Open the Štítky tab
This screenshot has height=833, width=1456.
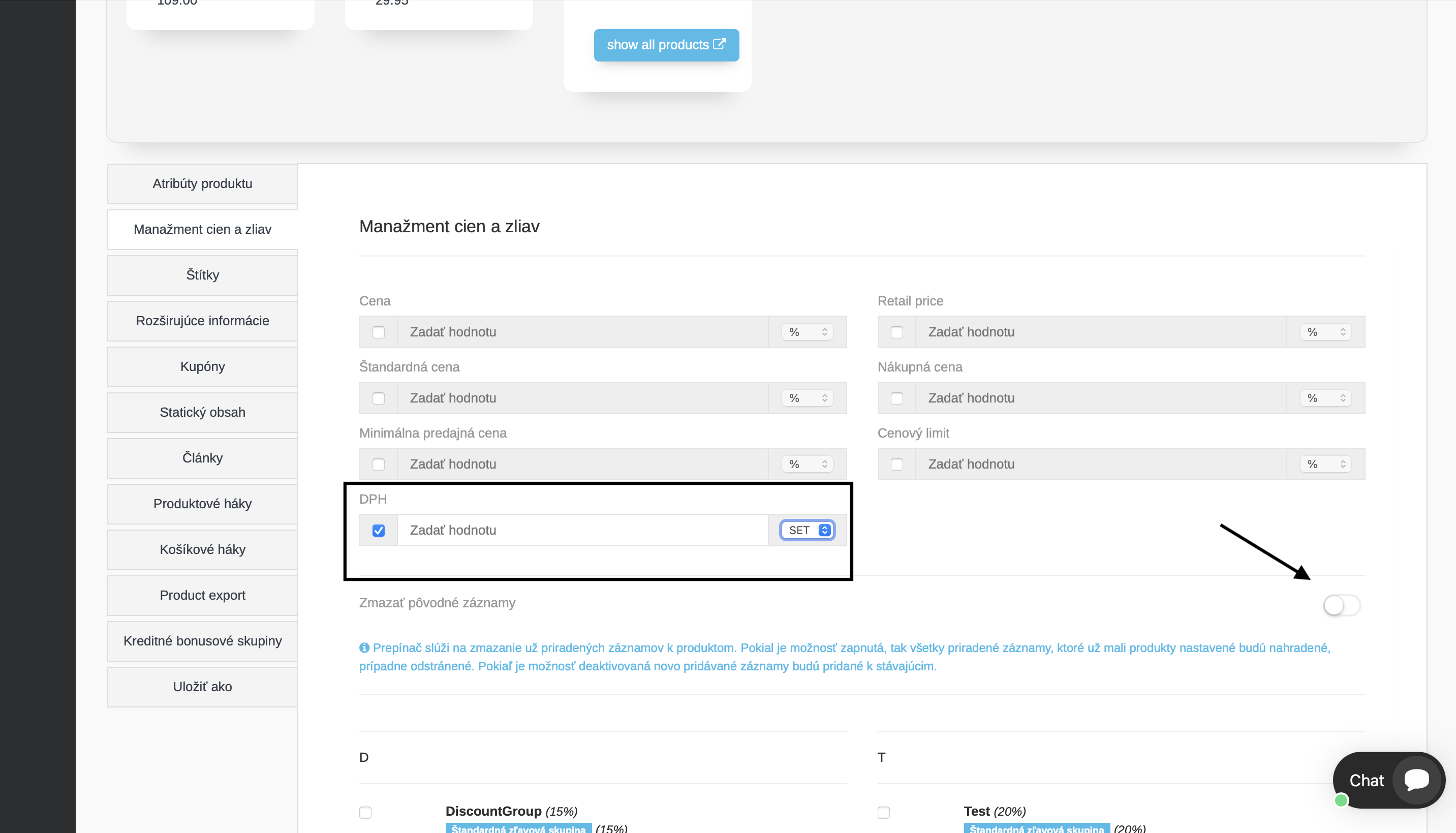[203, 275]
